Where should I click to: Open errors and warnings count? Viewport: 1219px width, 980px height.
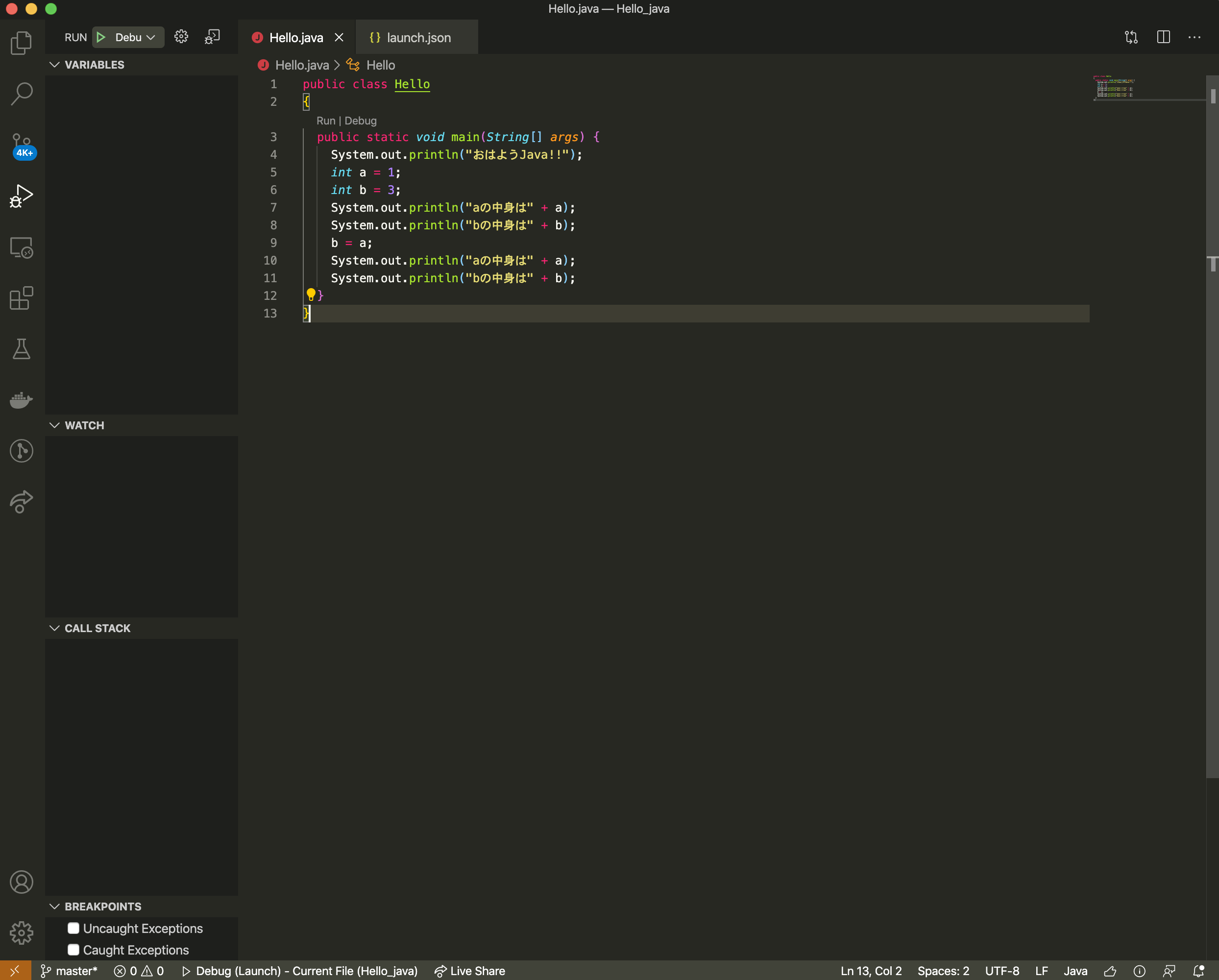click(x=139, y=970)
